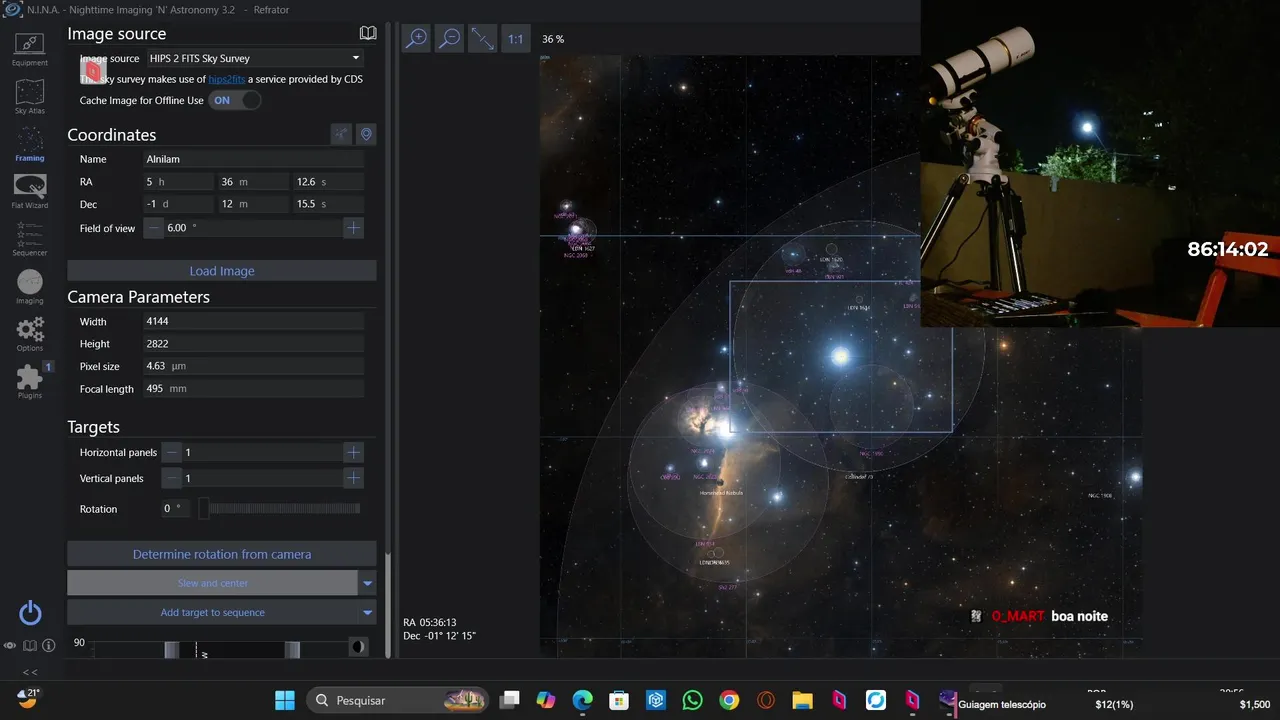
Task: Edit the camera Width field
Action: (254, 322)
